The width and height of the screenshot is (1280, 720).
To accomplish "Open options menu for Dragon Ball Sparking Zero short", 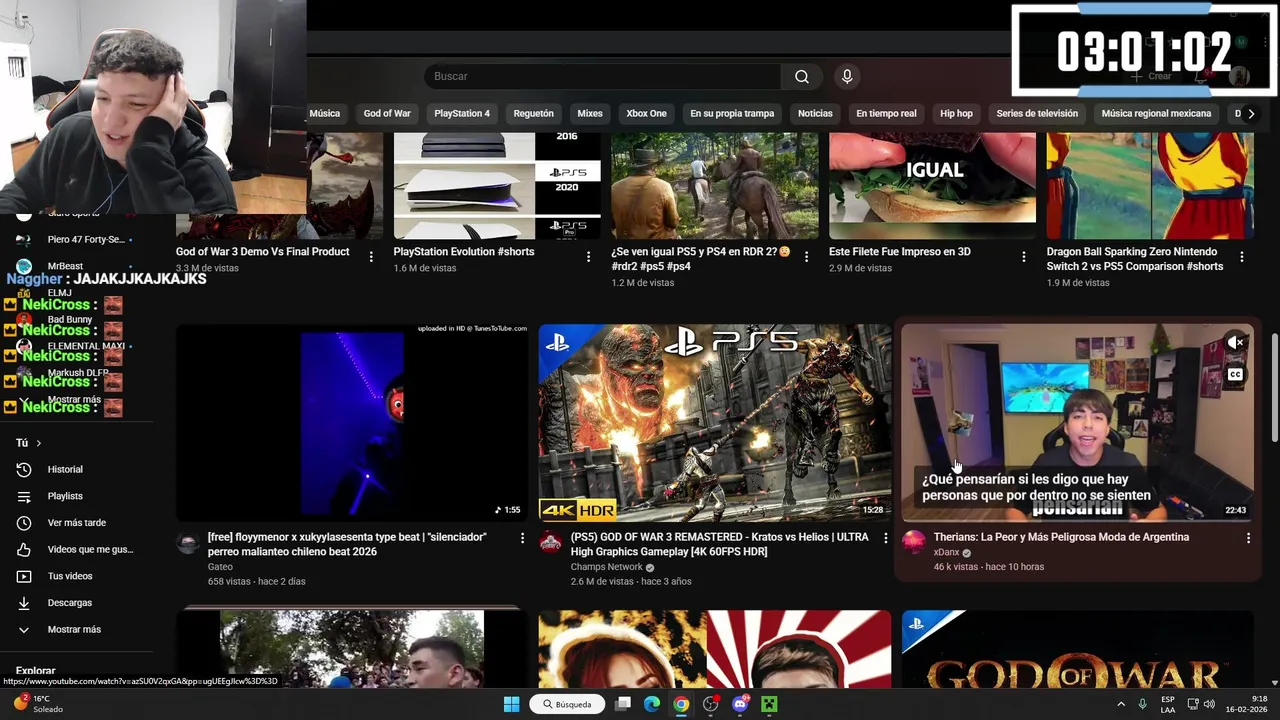I will (x=1241, y=257).
